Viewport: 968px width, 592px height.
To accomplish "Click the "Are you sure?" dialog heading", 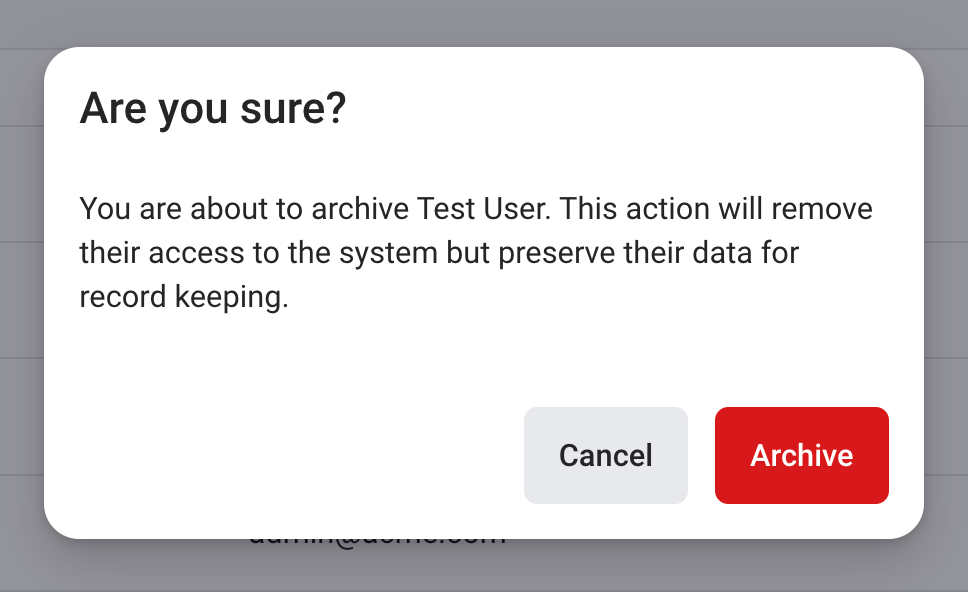I will [x=212, y=108].
